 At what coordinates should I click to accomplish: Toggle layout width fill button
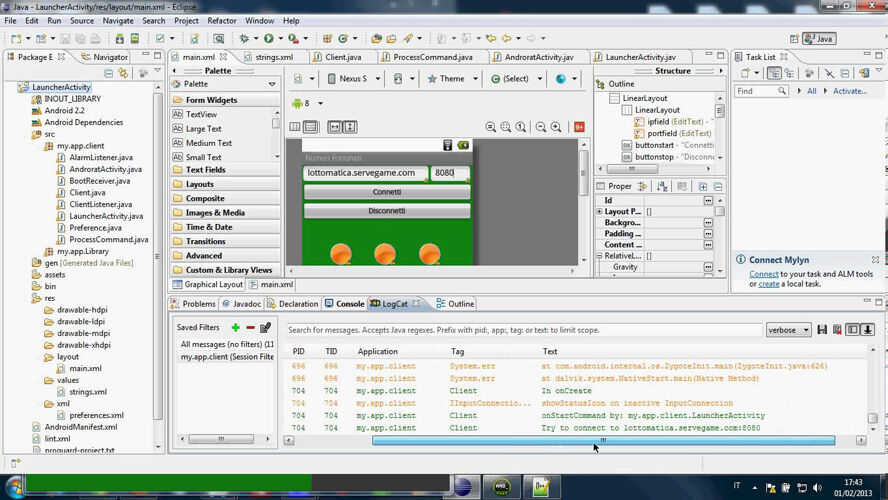335,127
